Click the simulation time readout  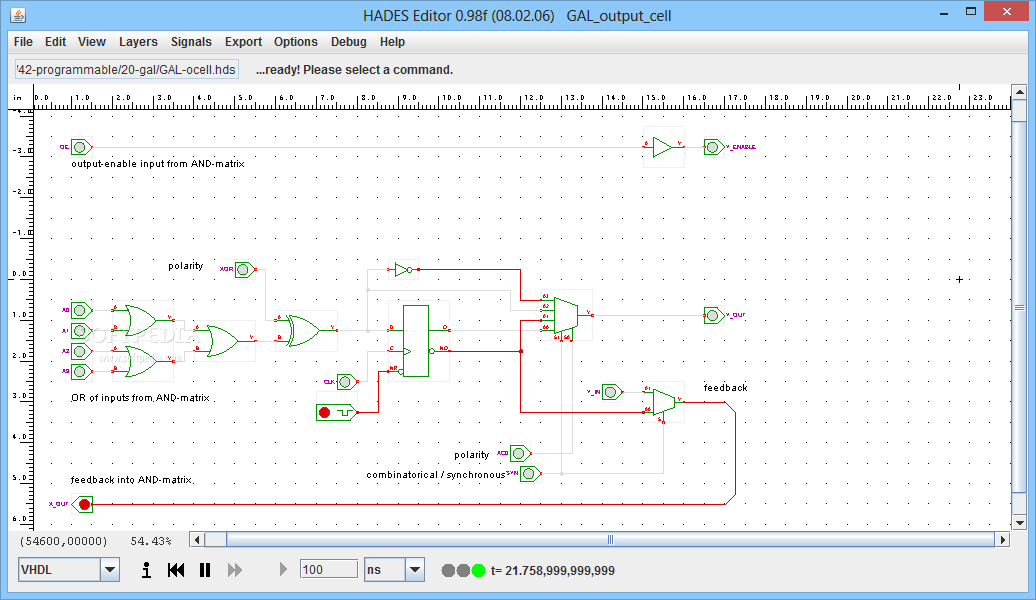tap(553, 570)
